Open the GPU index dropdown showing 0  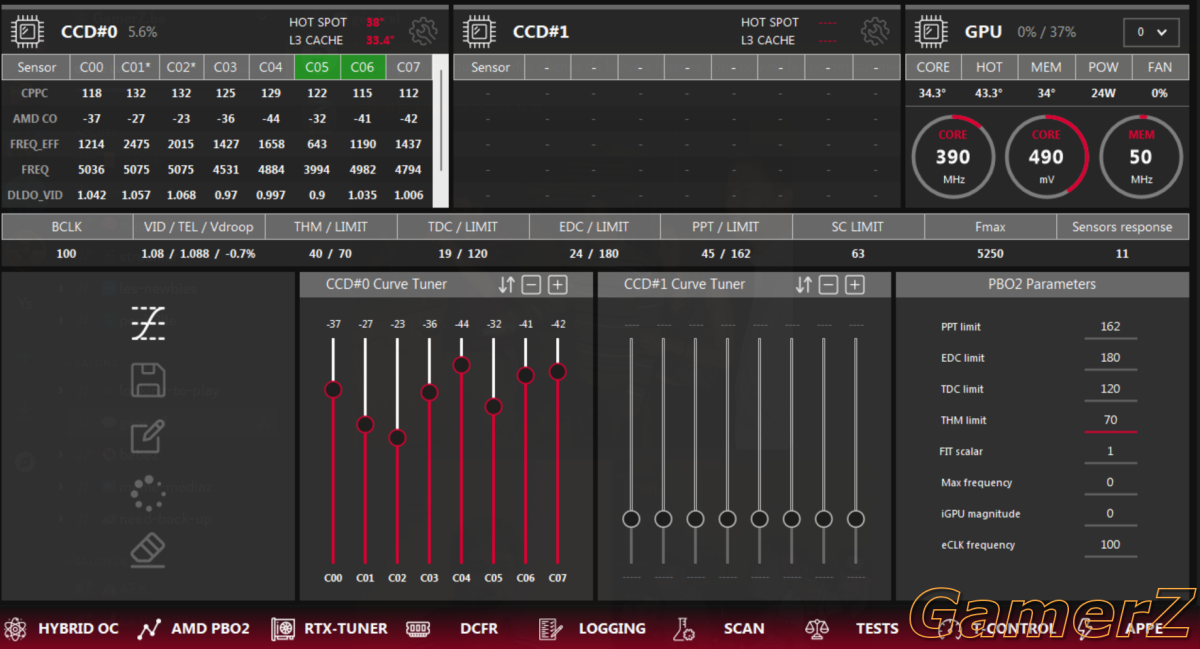point(1151,32)
